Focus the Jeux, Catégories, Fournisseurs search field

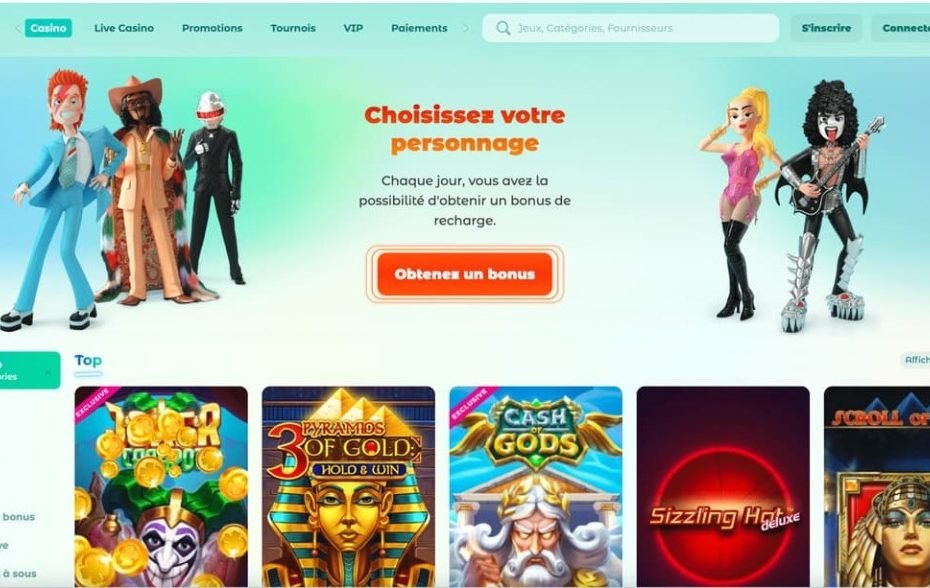click(630, 28)
